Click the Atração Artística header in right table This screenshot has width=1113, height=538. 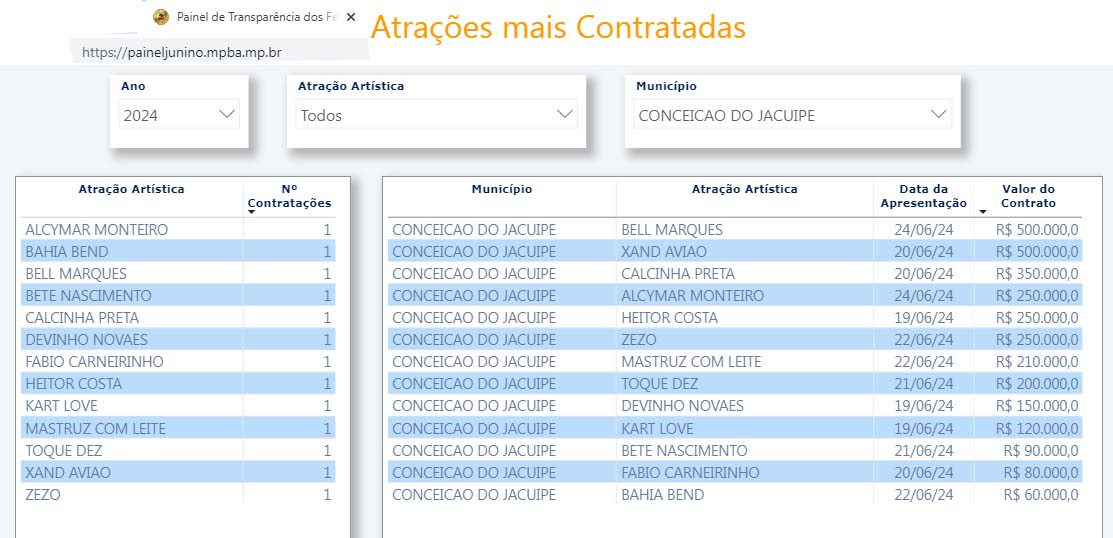(x=745, y=189)
